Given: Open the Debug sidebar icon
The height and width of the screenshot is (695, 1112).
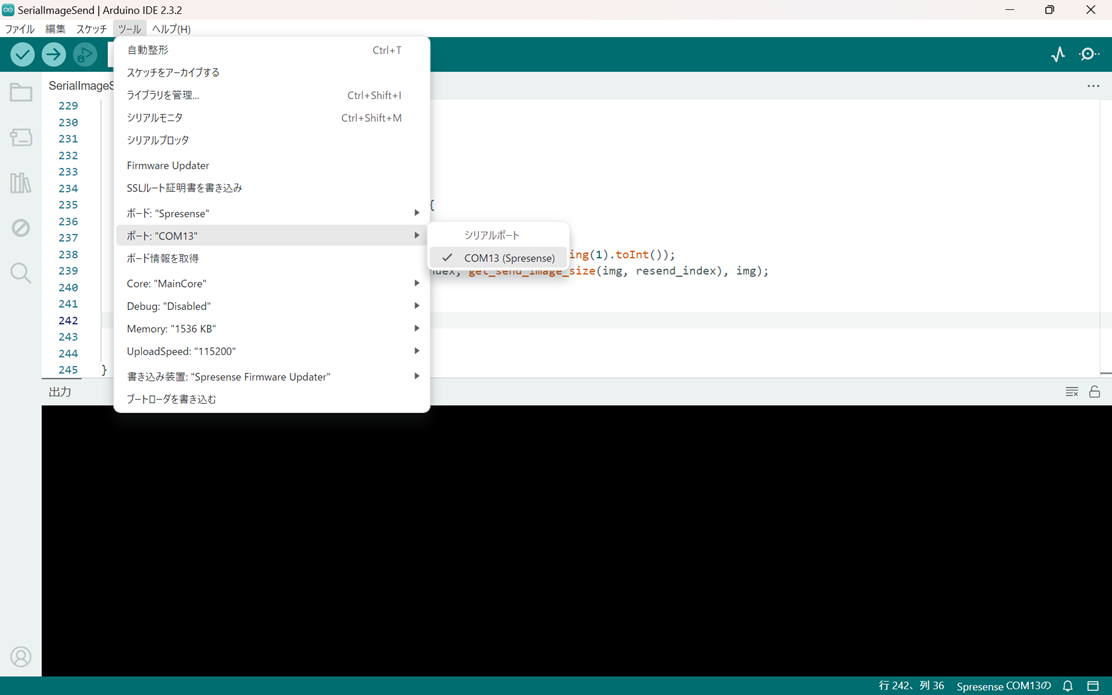Looking at the screenshot, I should click(21, 228).
